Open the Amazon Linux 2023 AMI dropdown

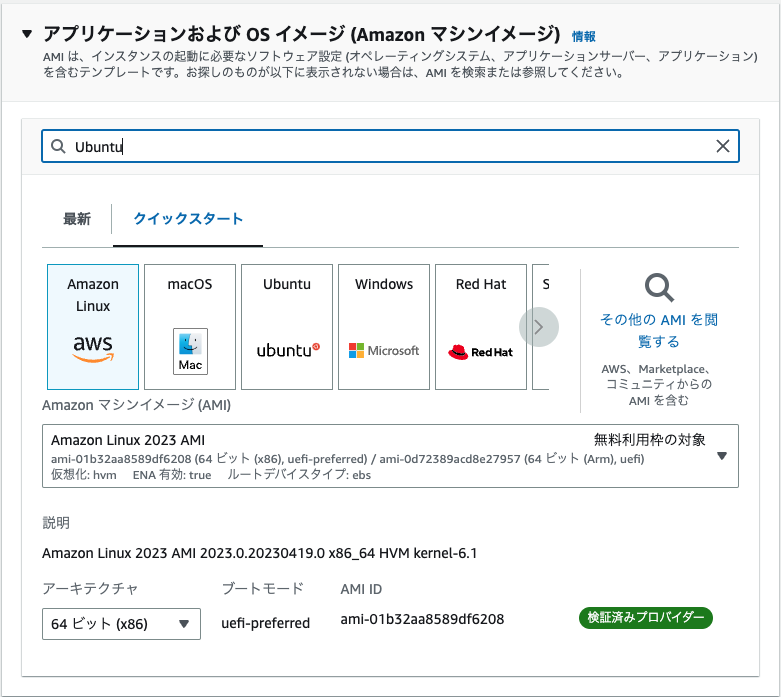click(x=721, y=456)
